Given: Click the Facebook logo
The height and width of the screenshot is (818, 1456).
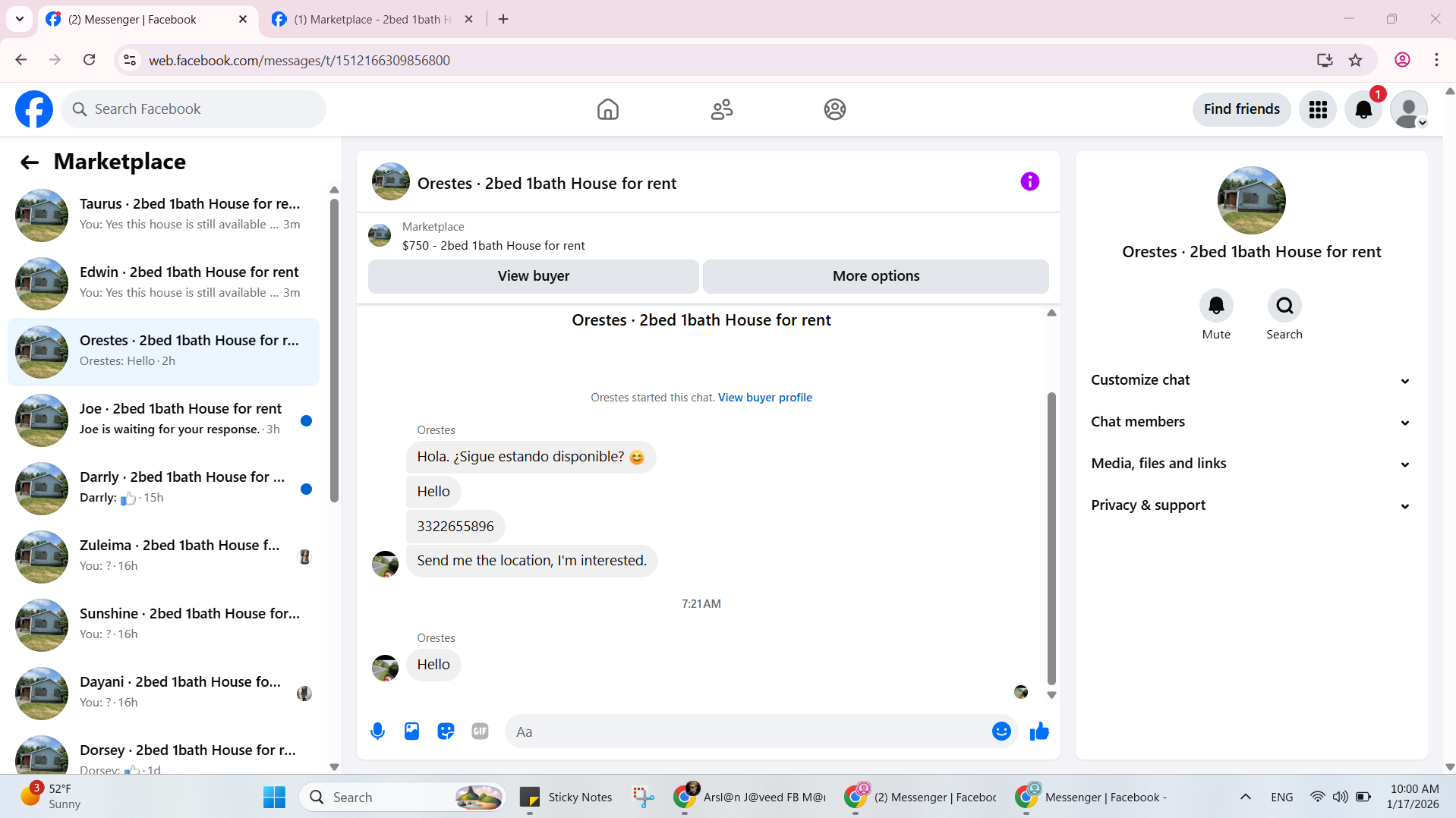Looking at the screenshot, I should tap(34, 109).
